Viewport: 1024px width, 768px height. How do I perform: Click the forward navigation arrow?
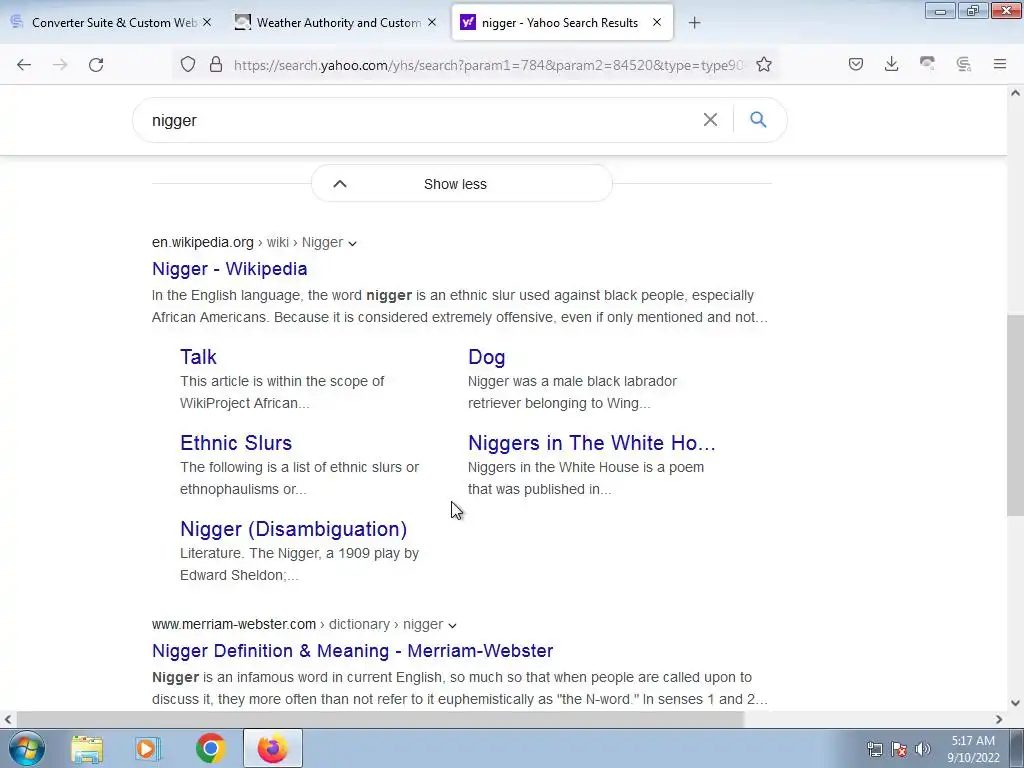tap(60, 64)
